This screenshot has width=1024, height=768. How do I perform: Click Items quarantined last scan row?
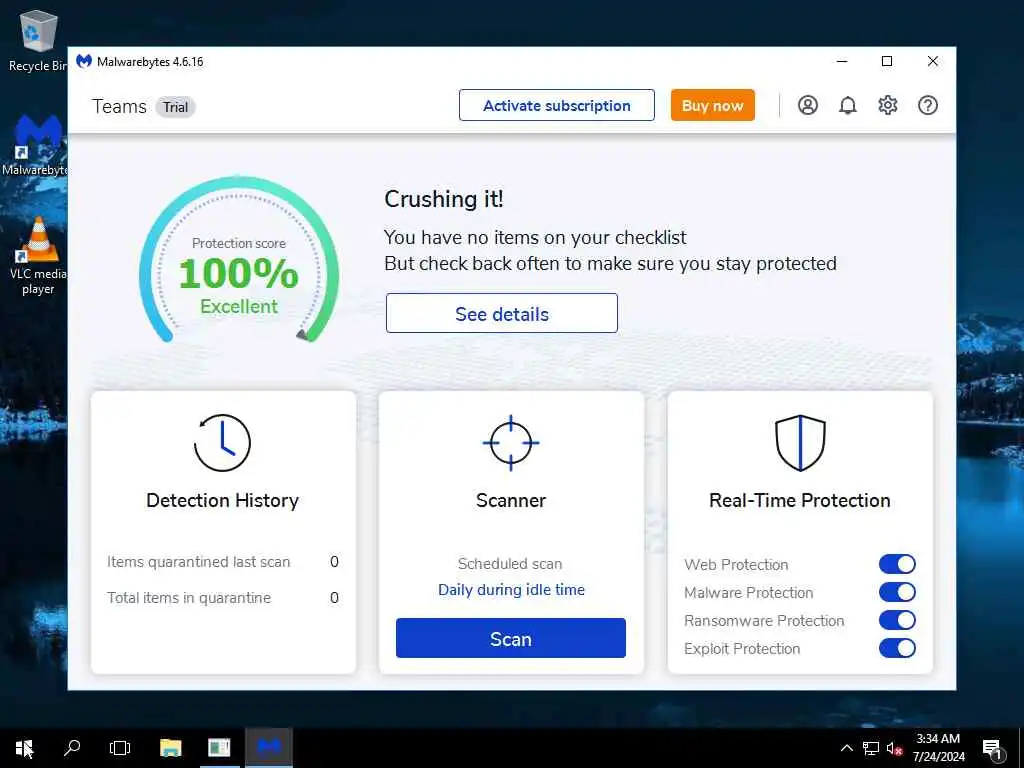[223, 562]
